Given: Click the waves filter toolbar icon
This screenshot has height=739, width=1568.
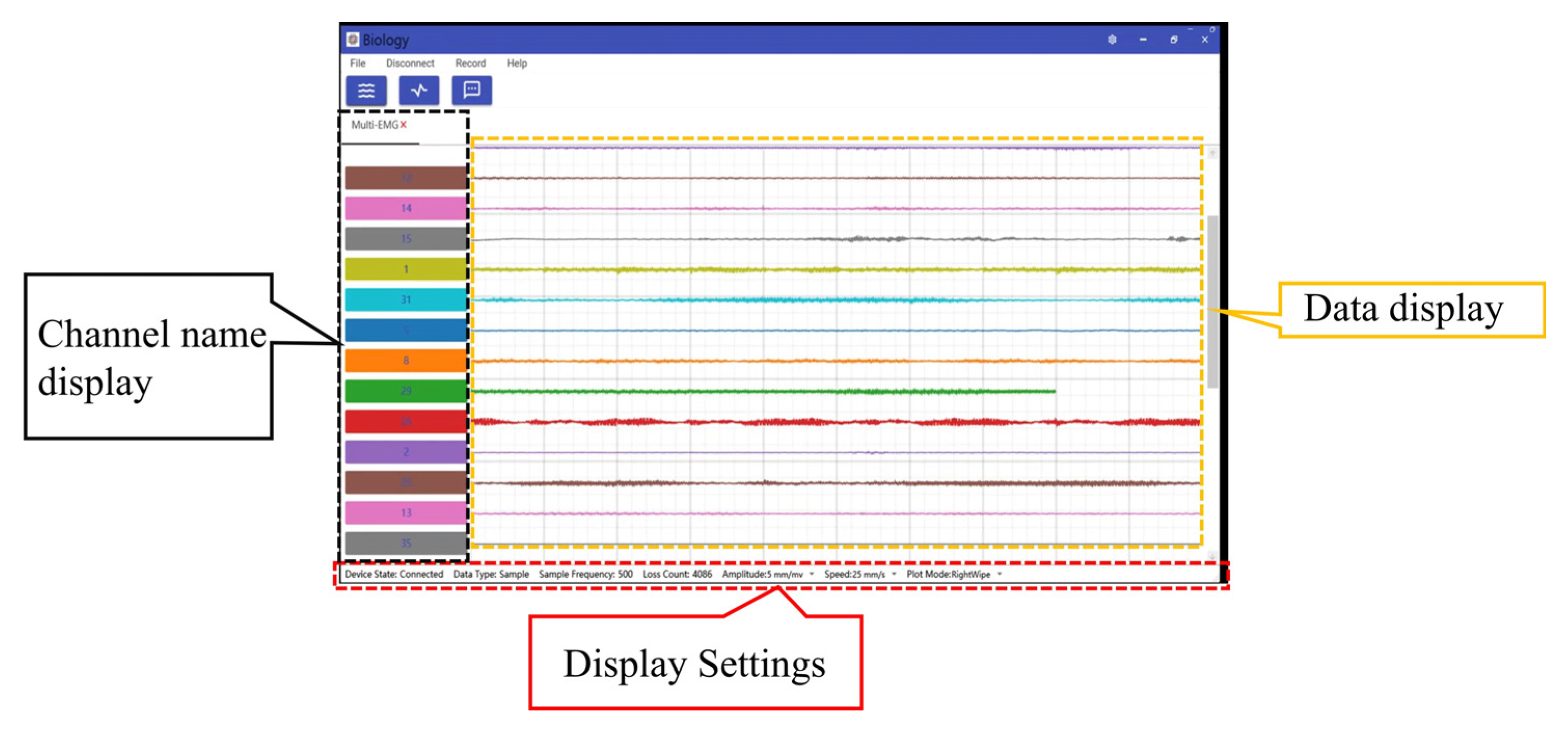Looking at the screenshot, I should (x=366, y=91).
